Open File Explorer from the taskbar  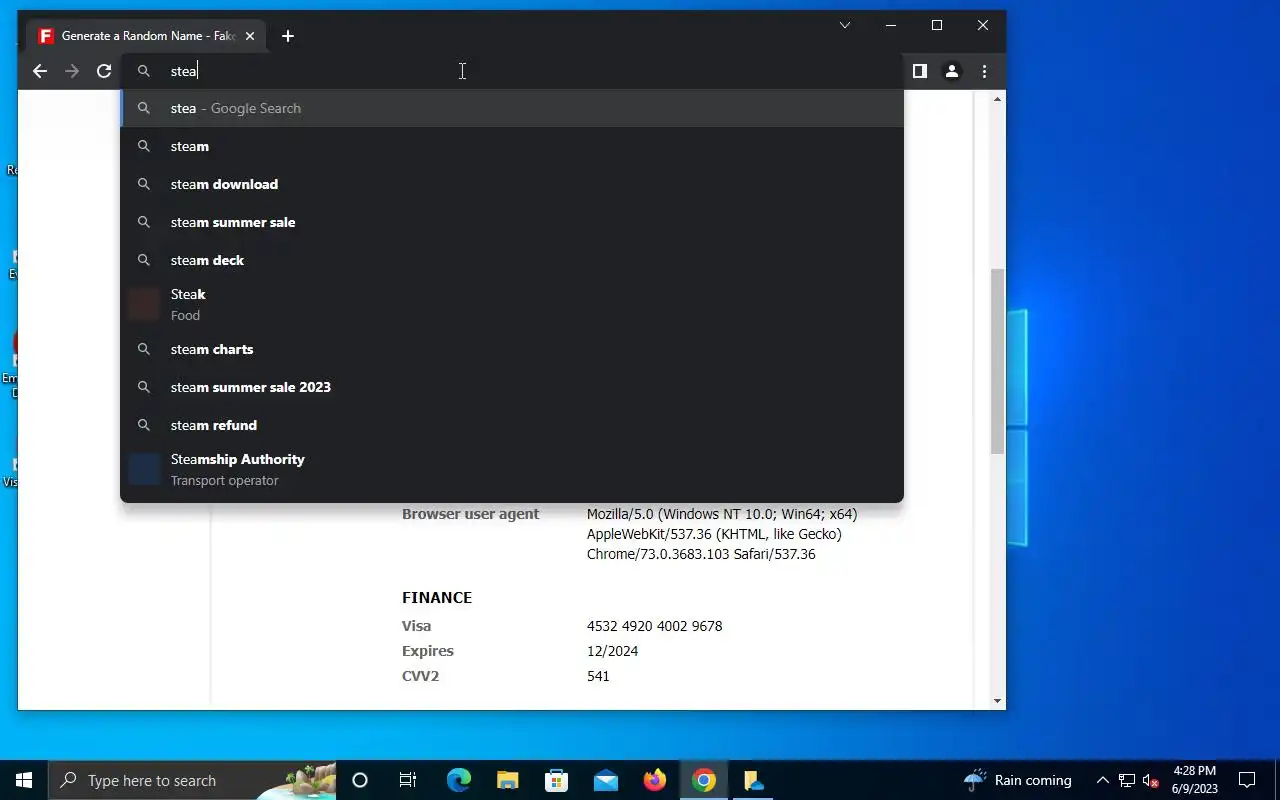click(x=507, y=780)
